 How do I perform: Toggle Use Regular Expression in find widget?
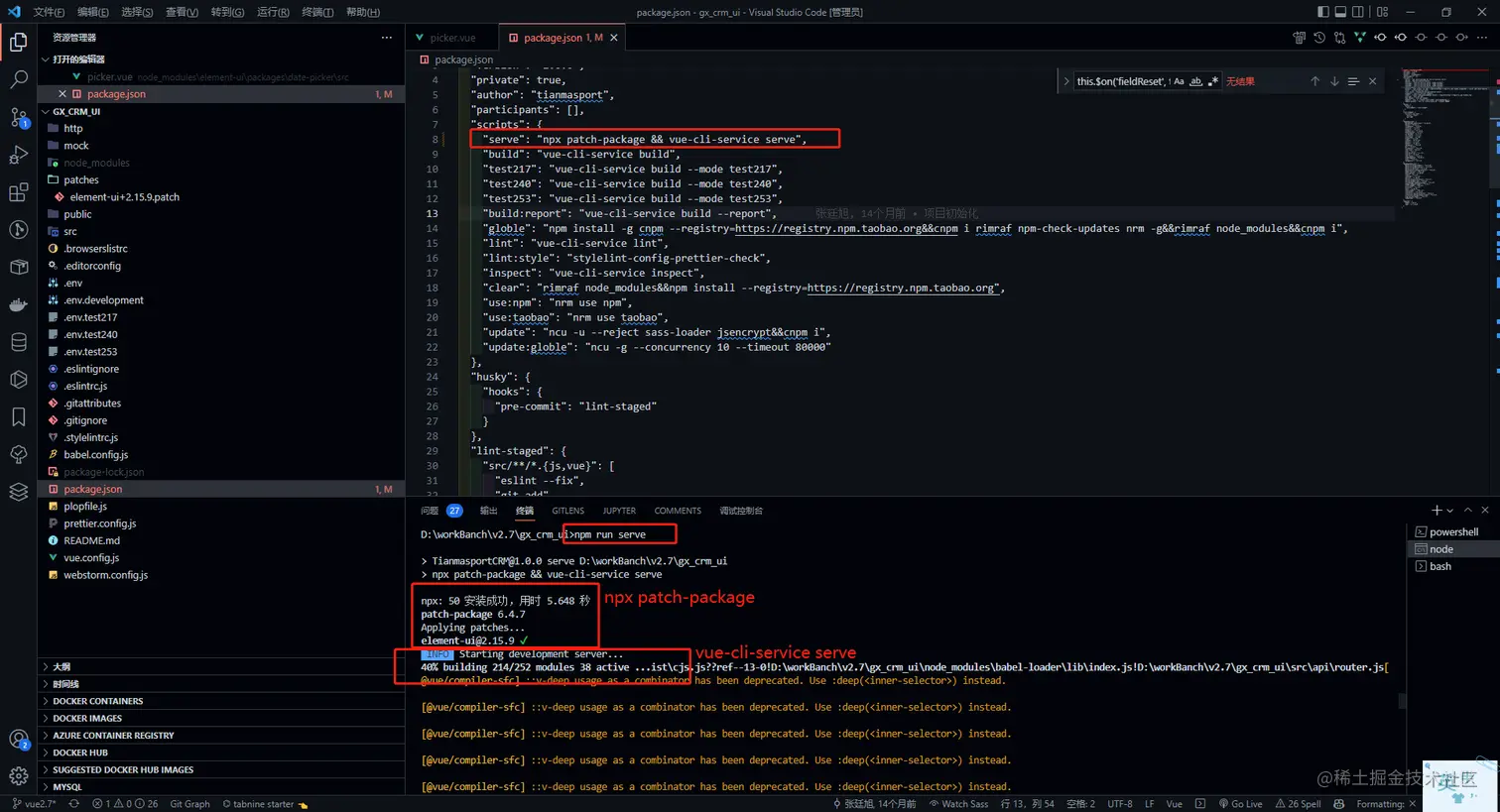coord(1212,81)
